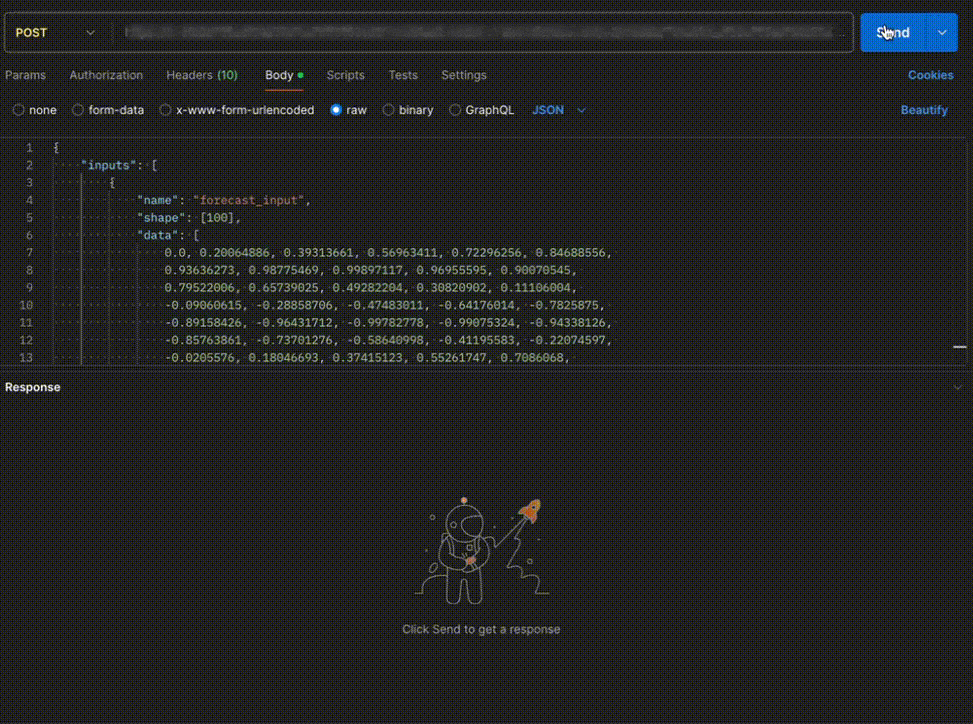Click the astronaut rocket illustration
The image size is (973, 724).
coord(481,551)
